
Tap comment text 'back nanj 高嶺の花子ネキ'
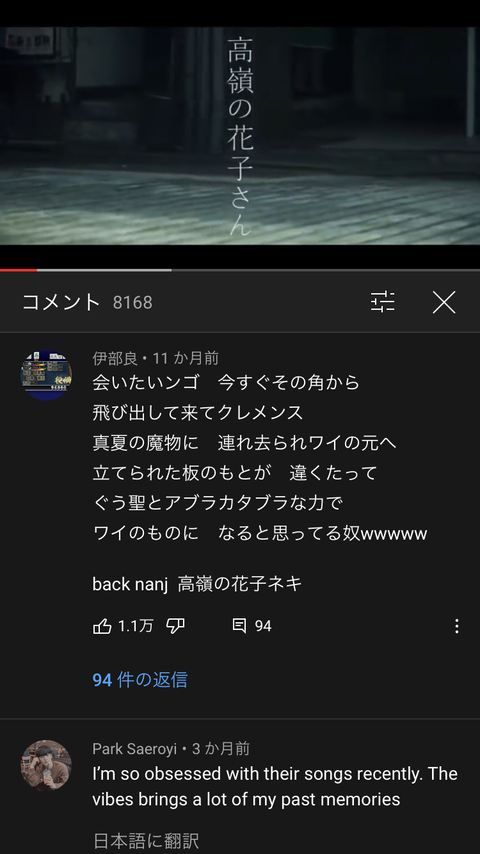coord(197,584)
